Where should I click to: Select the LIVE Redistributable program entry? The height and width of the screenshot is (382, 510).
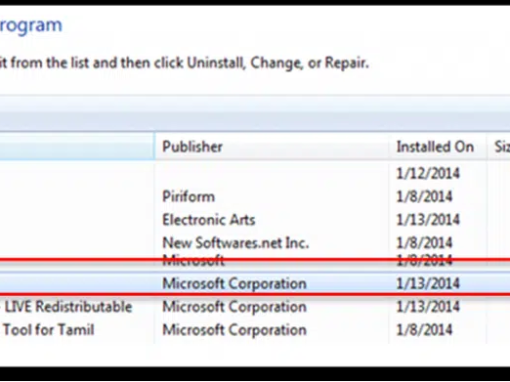(68, 307)
